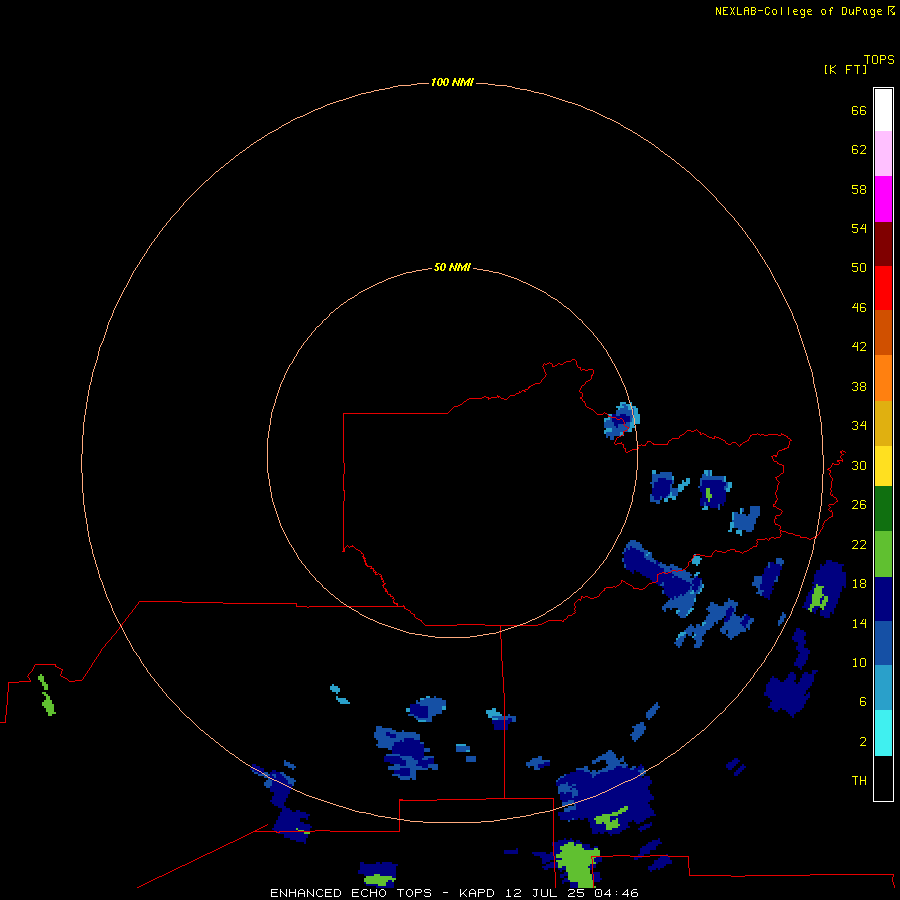Click the legend value 2
The height and width of the screenshot is (900, 900).
point(863,742)
